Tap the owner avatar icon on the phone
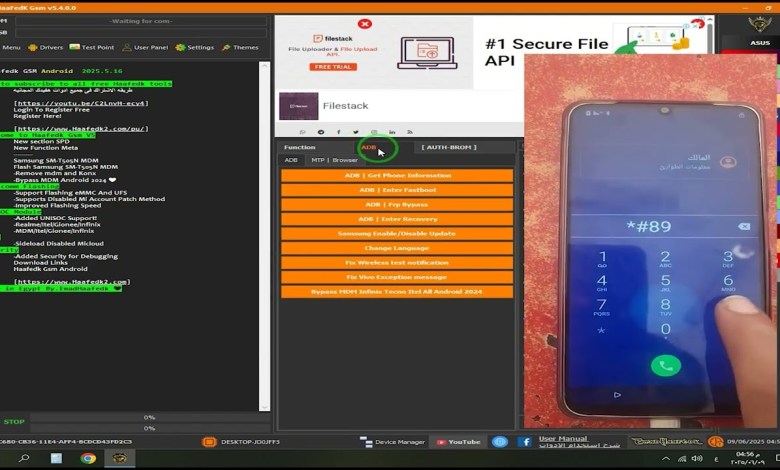The height and width of the screenshot is (470, 780). 728,162
